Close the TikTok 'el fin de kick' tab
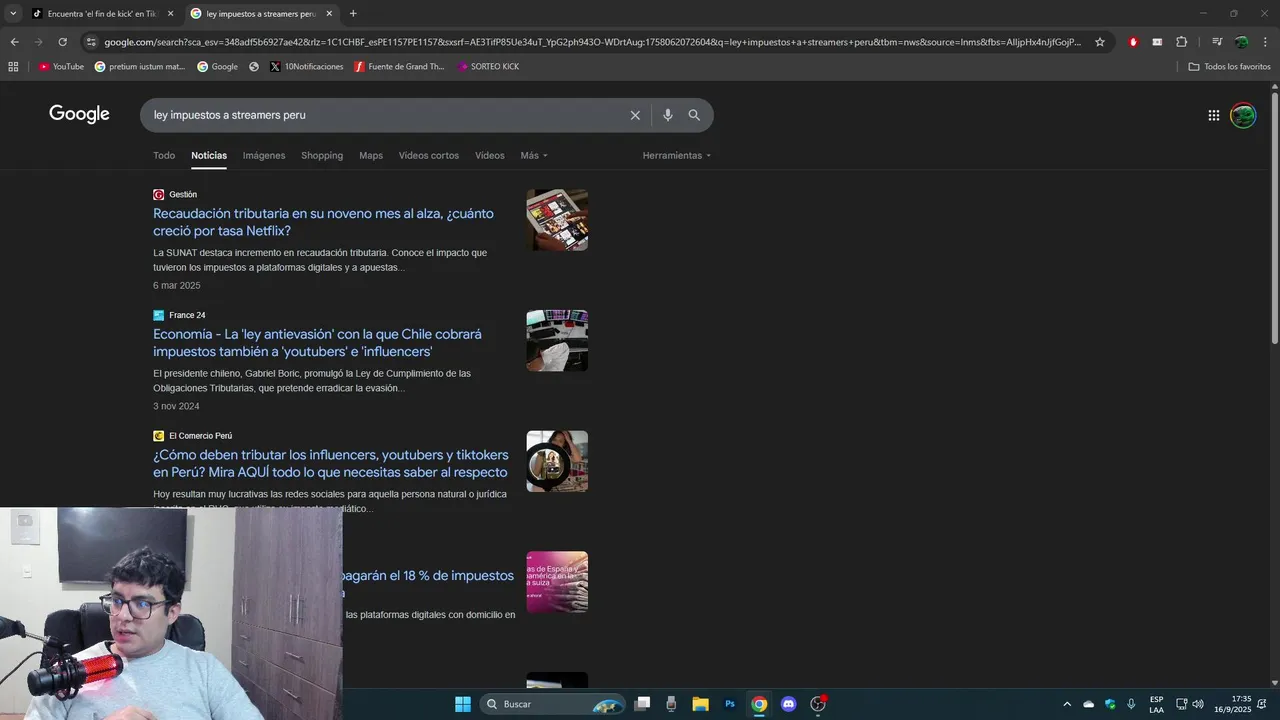The width and height of the screenshot is (1280, 720). click(170, 14)
